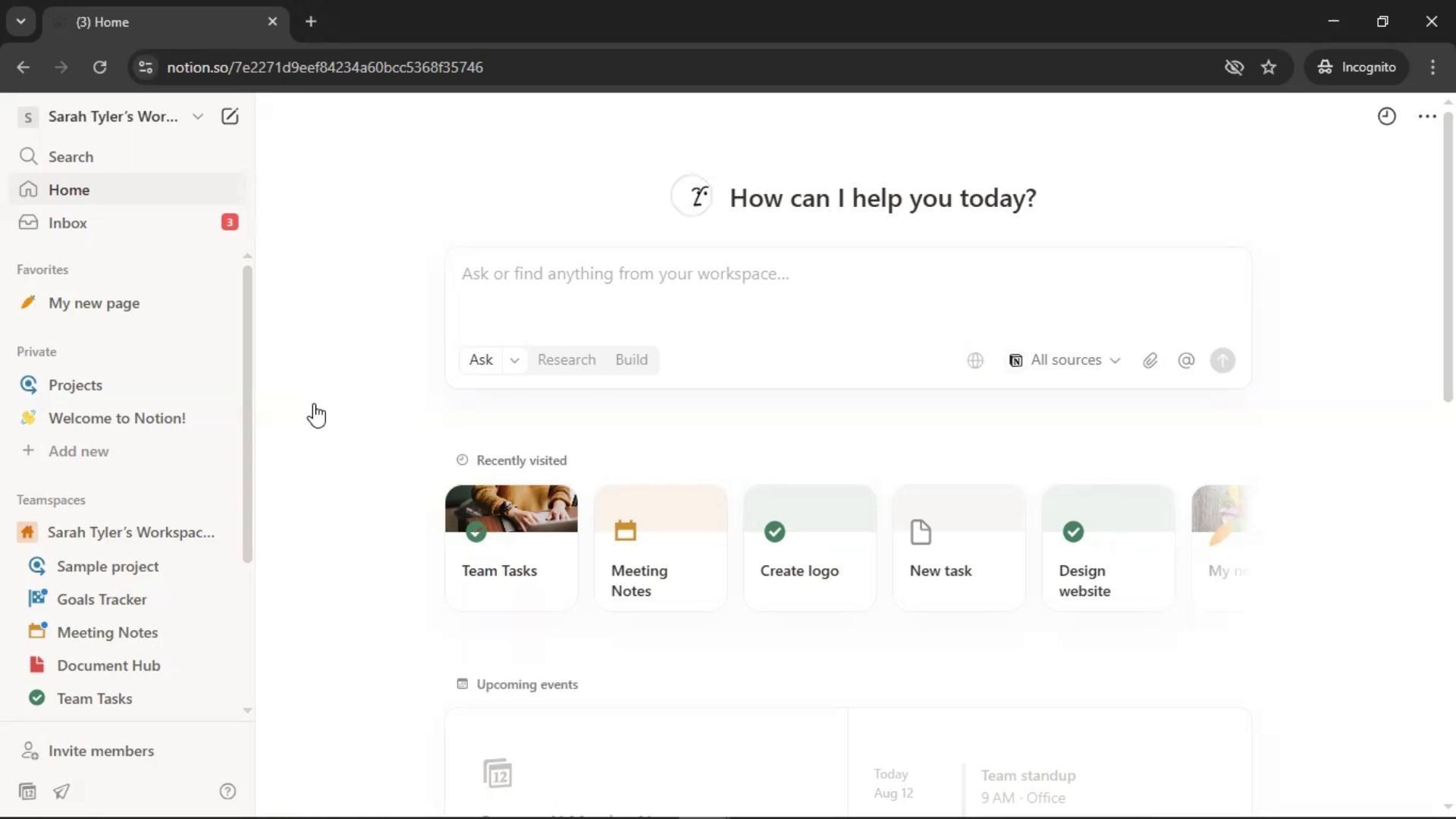Click the attach file paperclip icon
The height and width of the screenshot is (819, 1456).
[1150, 360]
